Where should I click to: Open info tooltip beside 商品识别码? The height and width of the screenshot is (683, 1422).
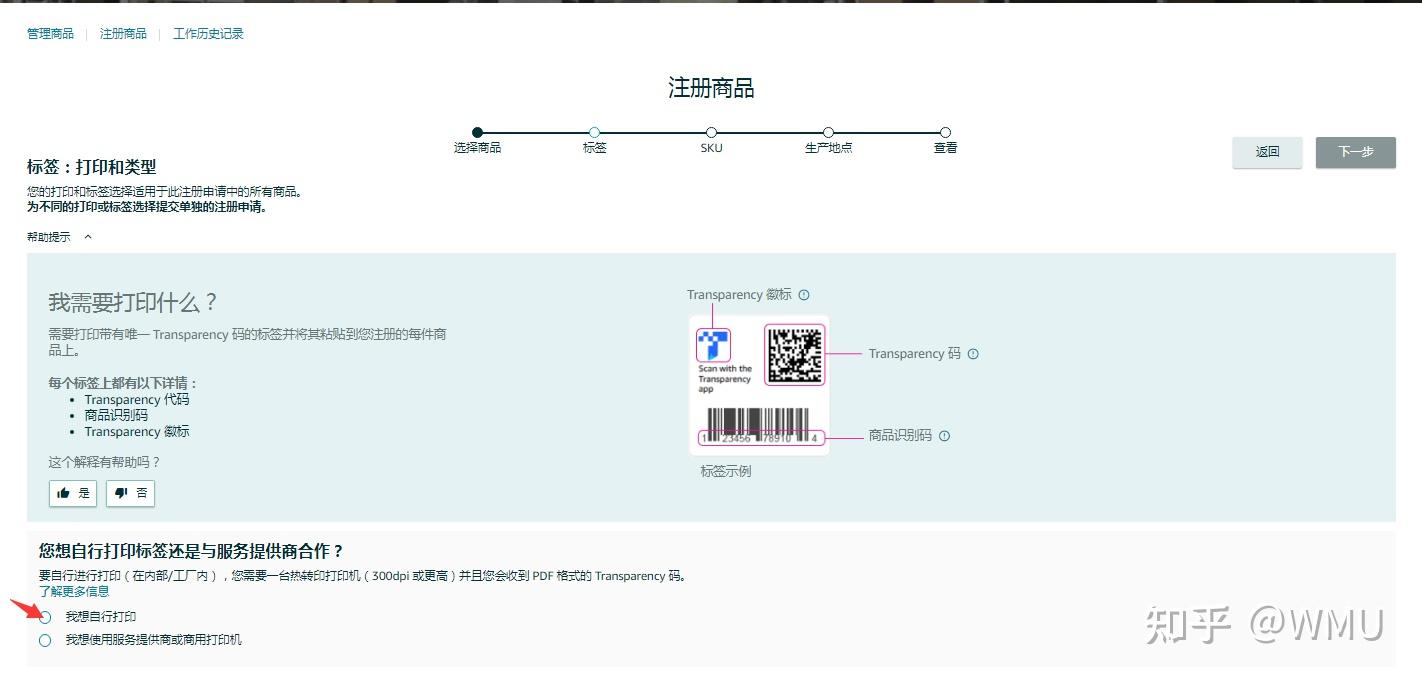[x=944, y=435]
